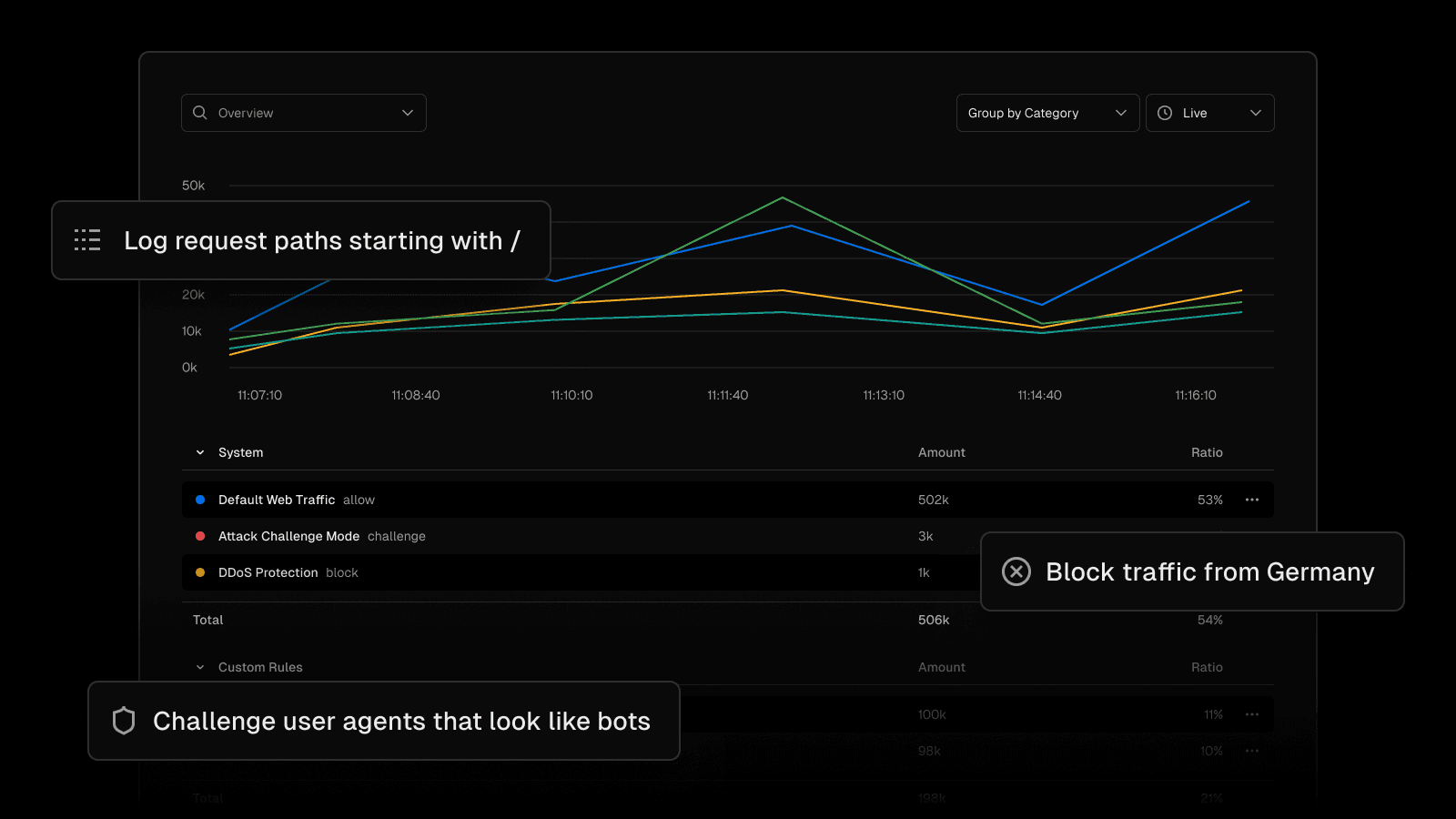Click the 54% total ratio
Screen dimensions: 1456x819
click(x=1210, y=620)
